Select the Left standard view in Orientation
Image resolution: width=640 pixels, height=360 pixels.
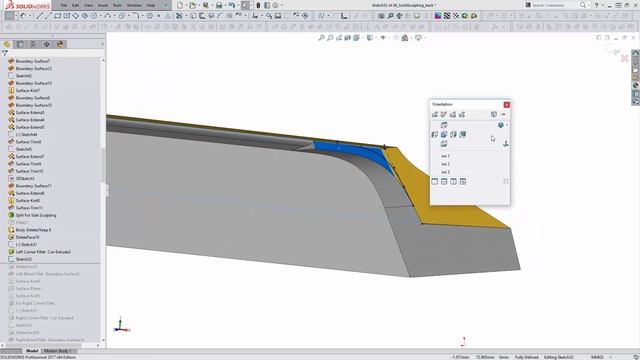[435, 134]
